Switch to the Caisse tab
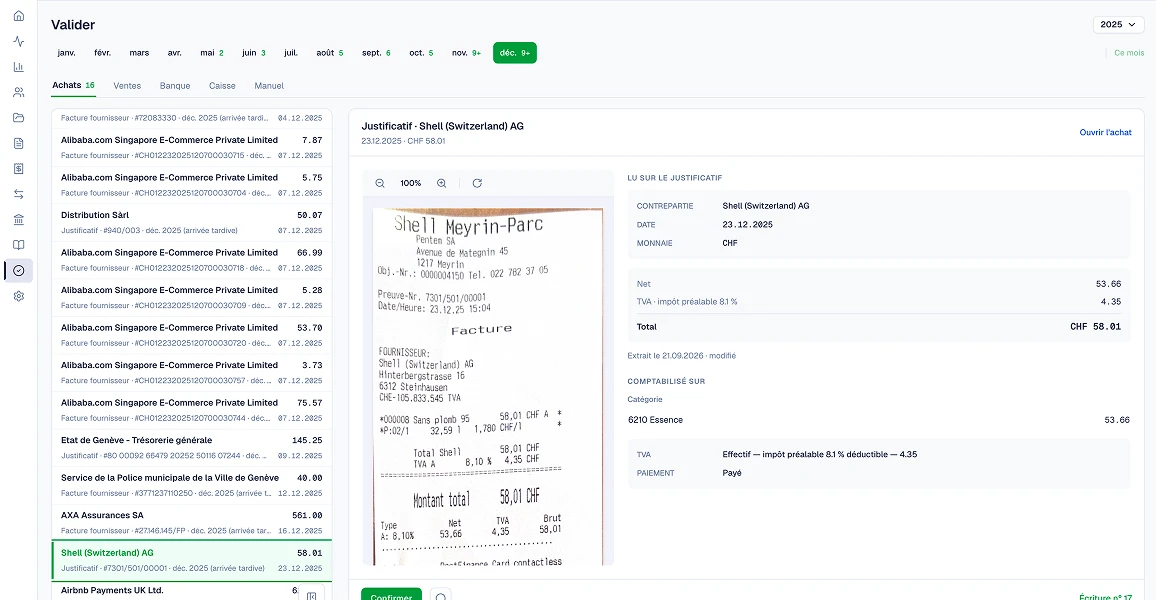 [222, 86]
